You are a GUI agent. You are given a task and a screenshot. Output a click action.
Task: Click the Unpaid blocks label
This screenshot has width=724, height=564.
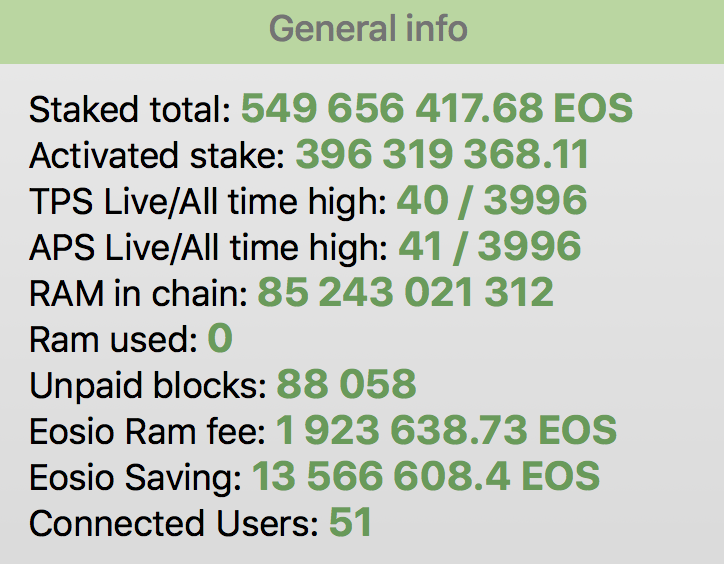[148, 385]
